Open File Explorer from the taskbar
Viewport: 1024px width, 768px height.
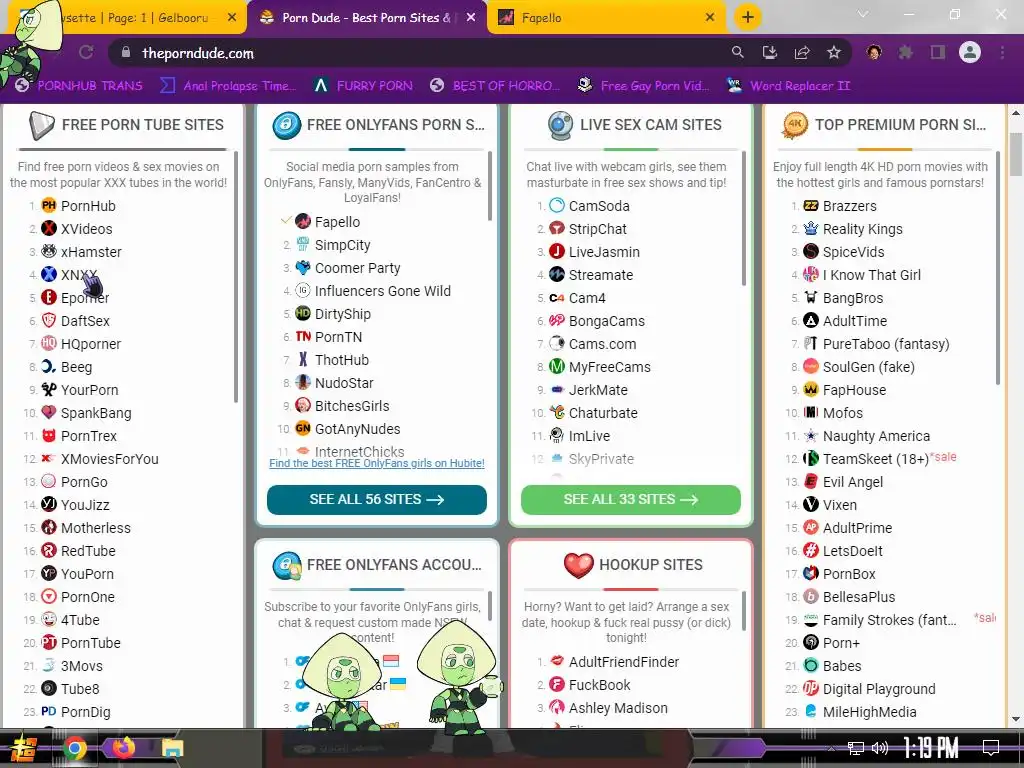(172, 749)
